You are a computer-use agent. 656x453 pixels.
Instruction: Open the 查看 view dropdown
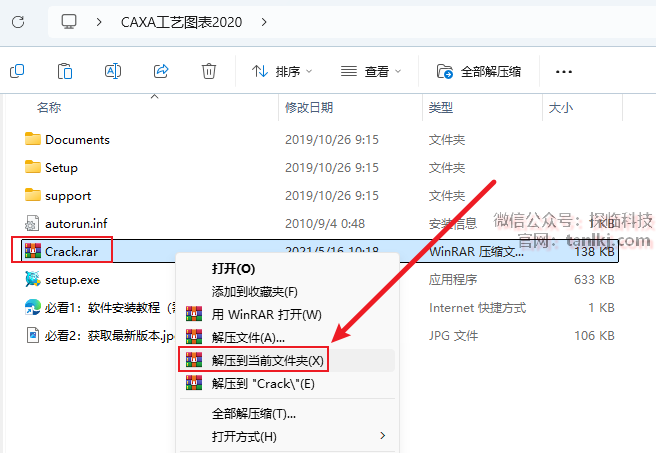pyautogui.click(x=371, y=72)
